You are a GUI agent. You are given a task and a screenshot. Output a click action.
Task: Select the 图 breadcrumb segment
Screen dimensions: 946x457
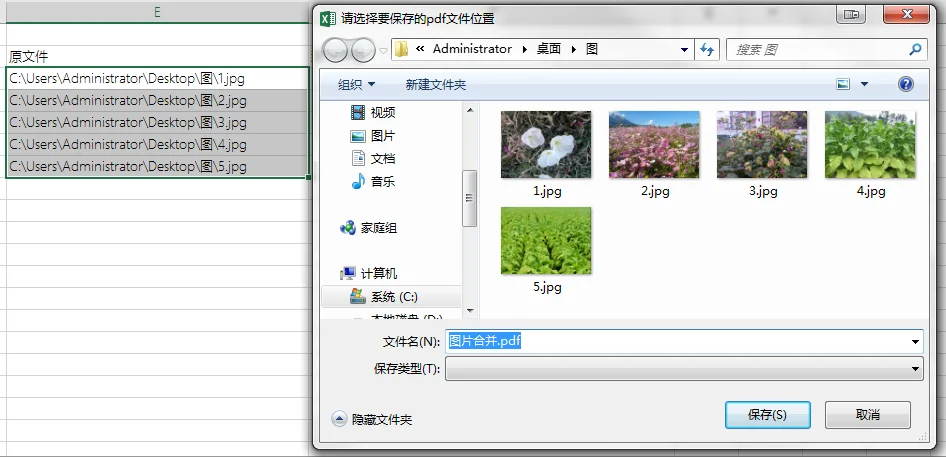[x=592, y=49]
